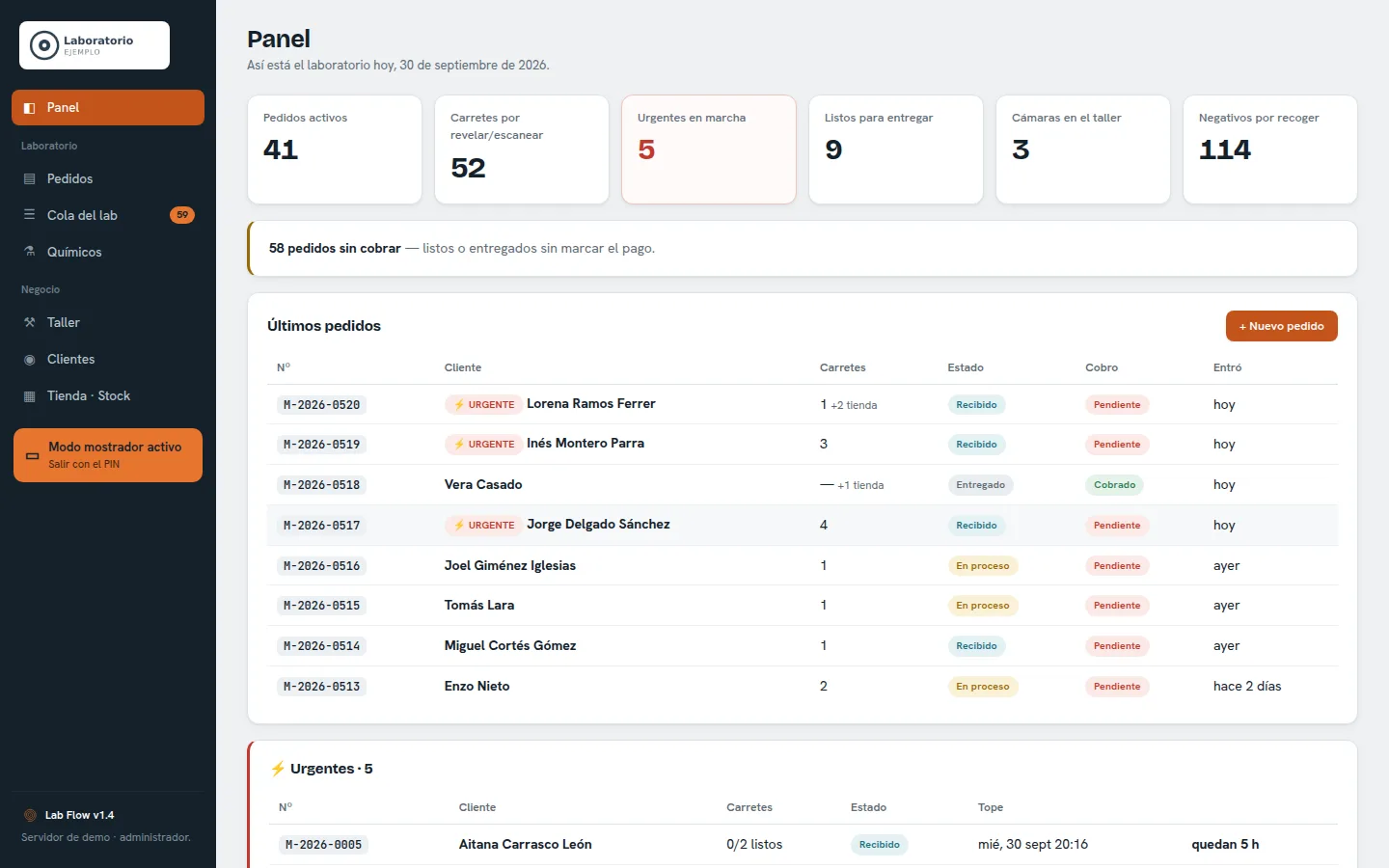1389x868 pixels.
Task: Click the lightning icon beside Urgentes · 5
Action: pos(278,769)
